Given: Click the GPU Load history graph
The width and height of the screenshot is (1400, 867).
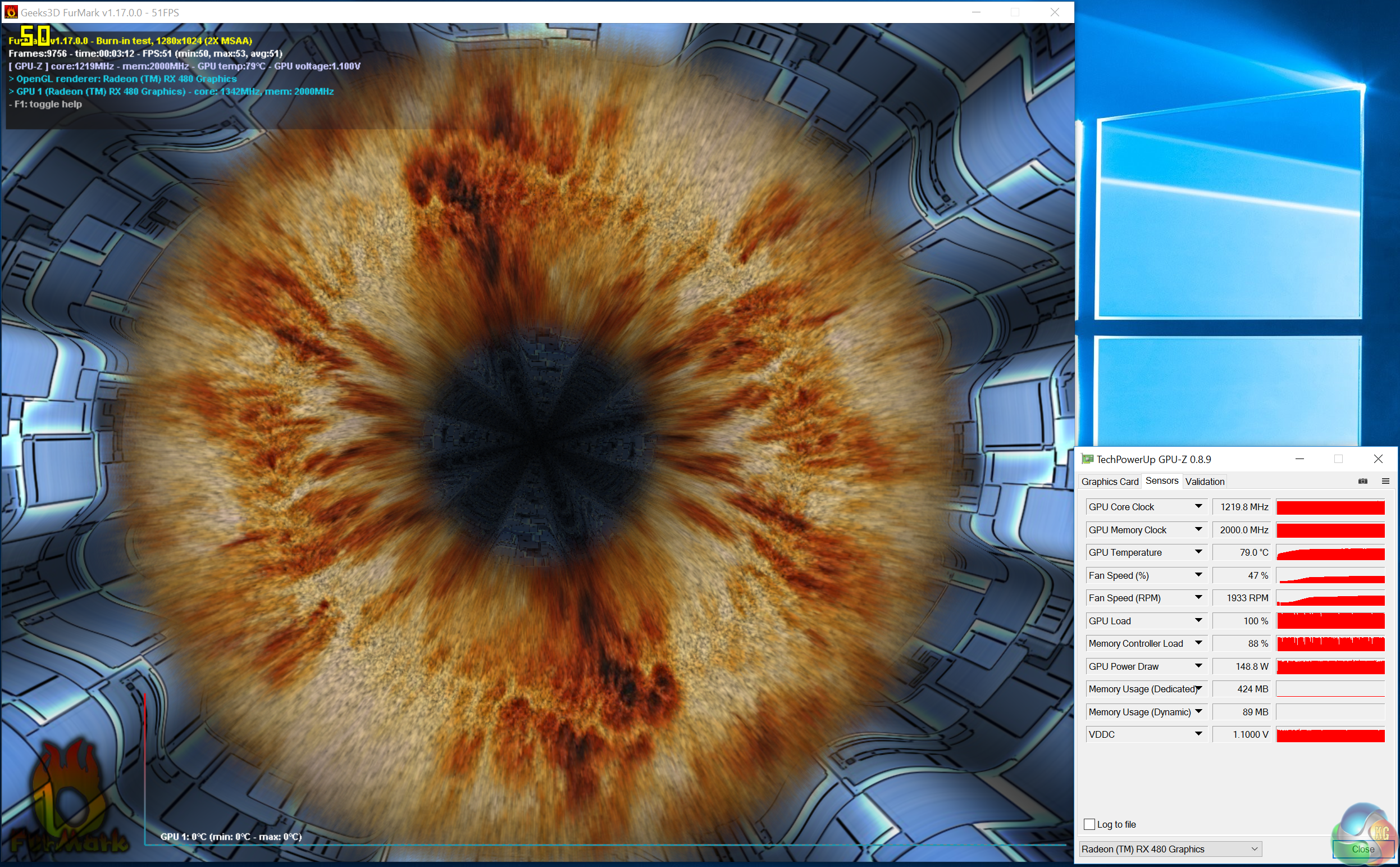Looking at the screenshot, I should point(1330,620).
